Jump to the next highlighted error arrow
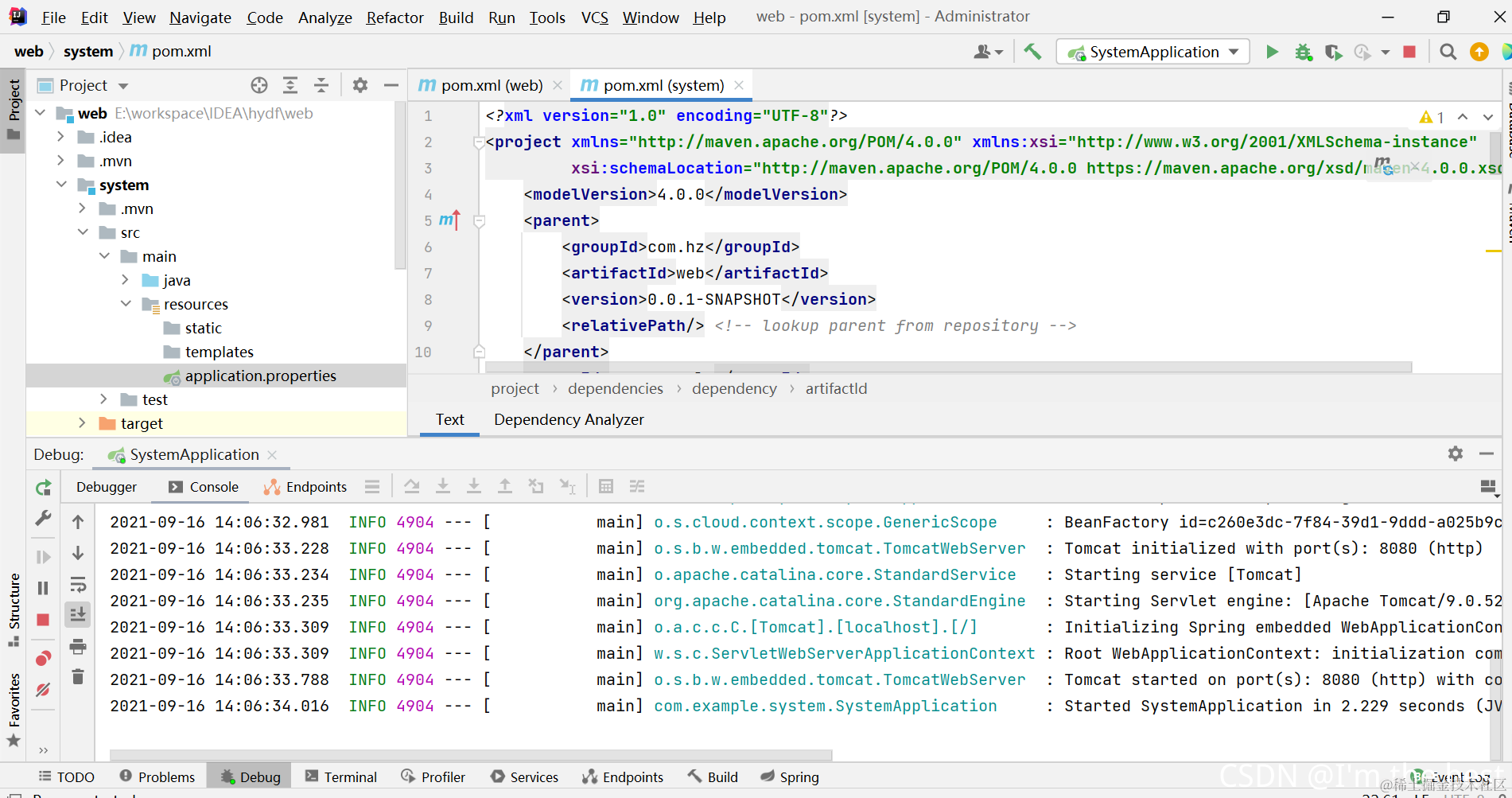 (x=1487, y=117)
